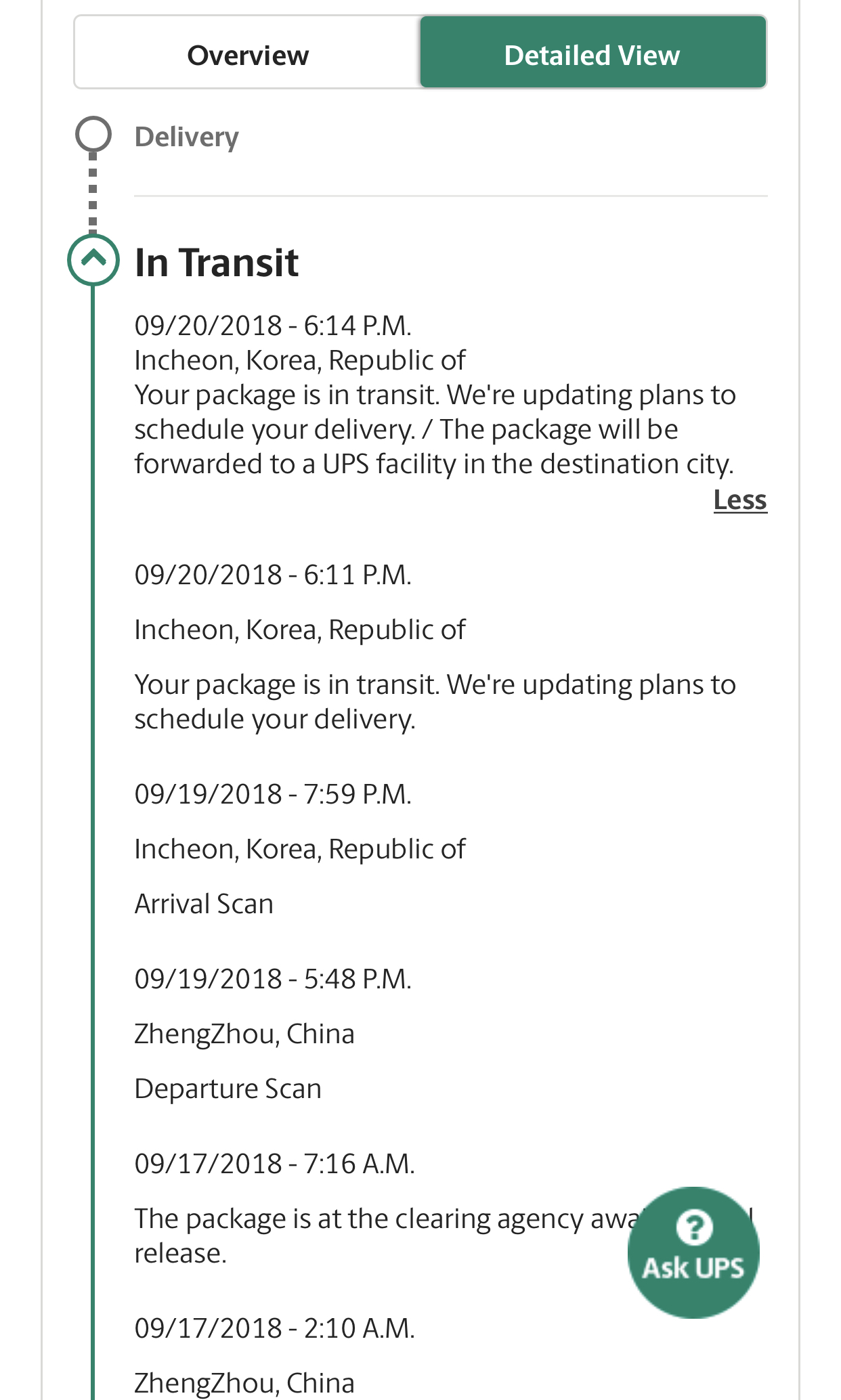Screen dimensions: 841x1400
Task: Collapse the In Transit section chevron
Action: tap(93, 259)
